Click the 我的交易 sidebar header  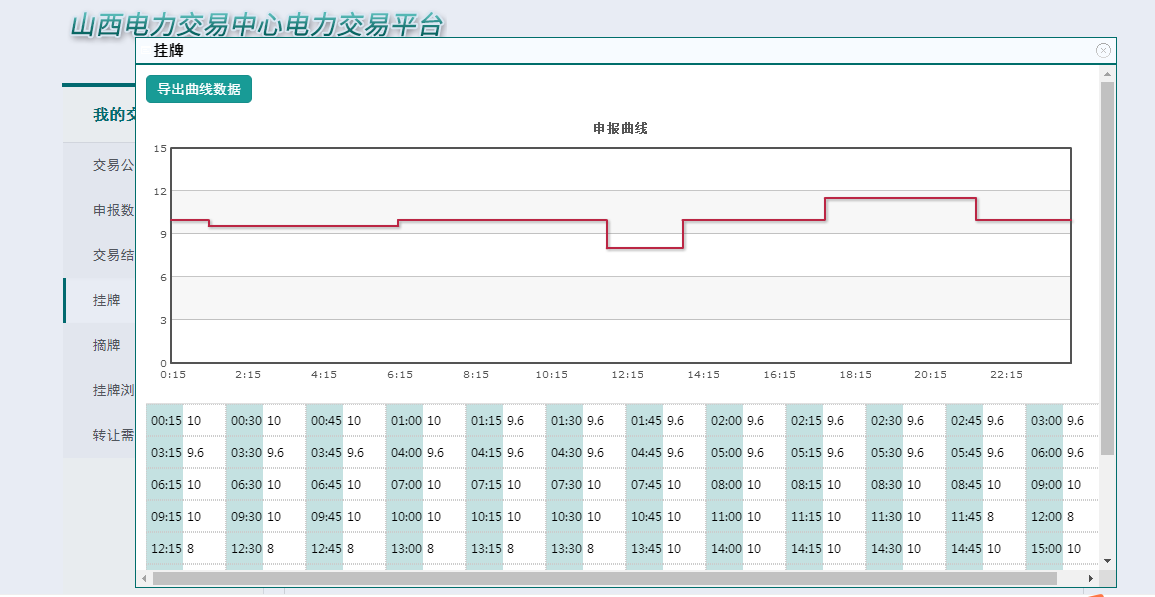[114, 115]
